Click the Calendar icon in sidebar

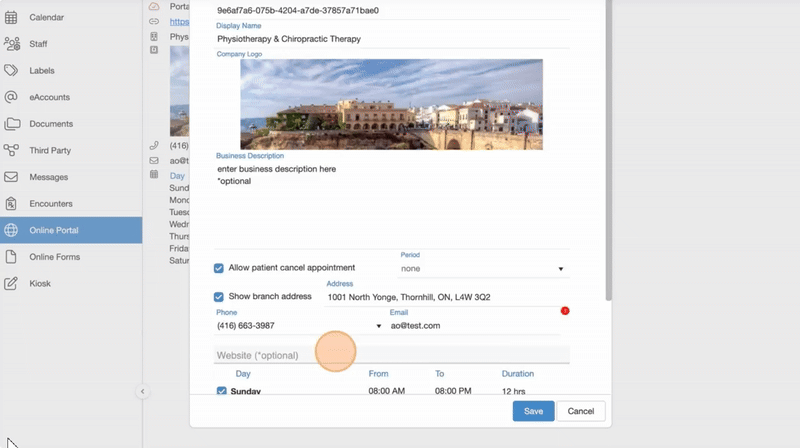[x=12, y=18]
